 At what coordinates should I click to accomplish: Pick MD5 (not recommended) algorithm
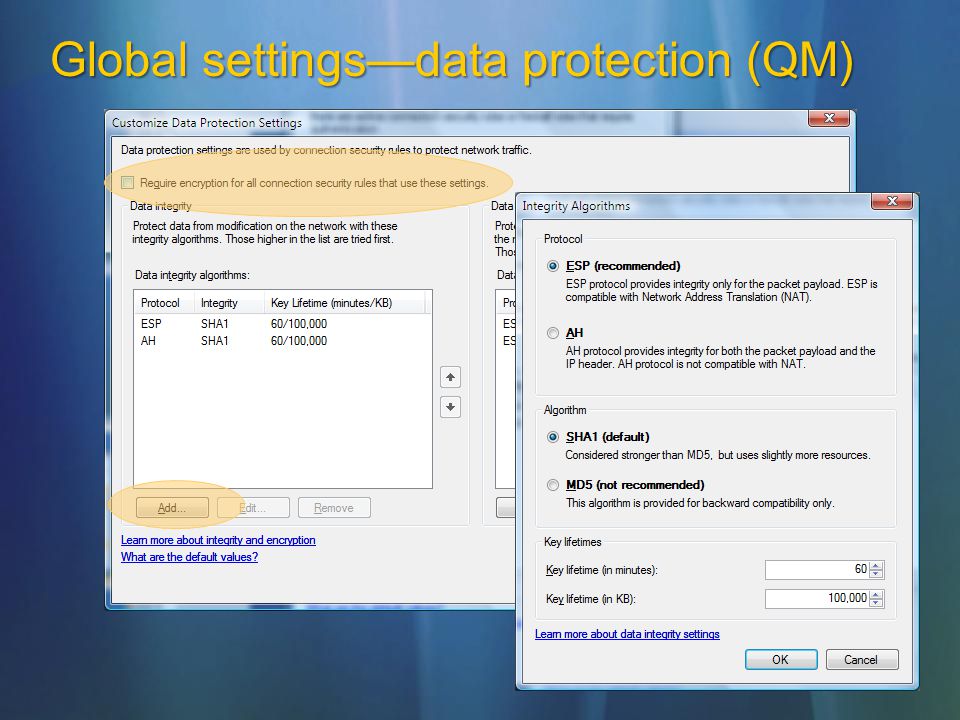553,485
